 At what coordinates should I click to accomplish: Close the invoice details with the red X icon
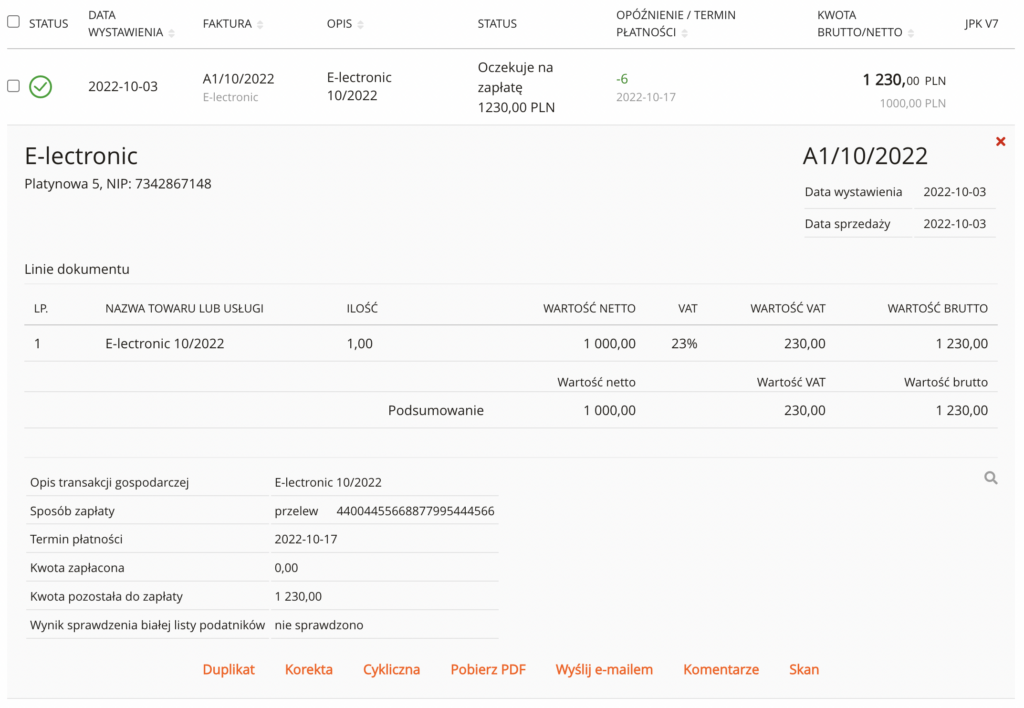coord(1000,141)
